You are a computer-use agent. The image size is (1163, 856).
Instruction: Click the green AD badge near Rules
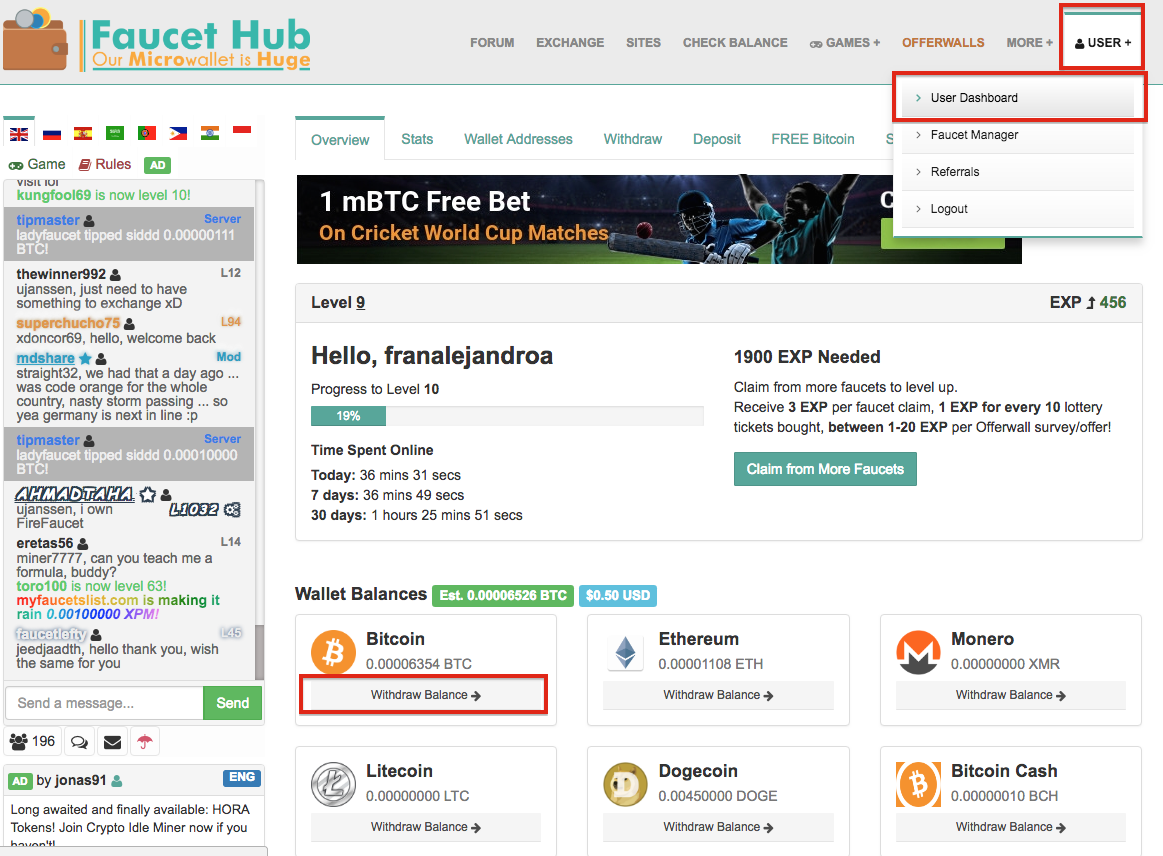157,165
